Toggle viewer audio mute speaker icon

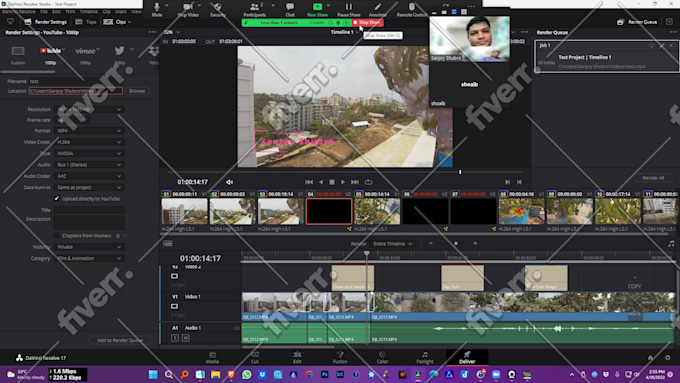coord(229,182)
